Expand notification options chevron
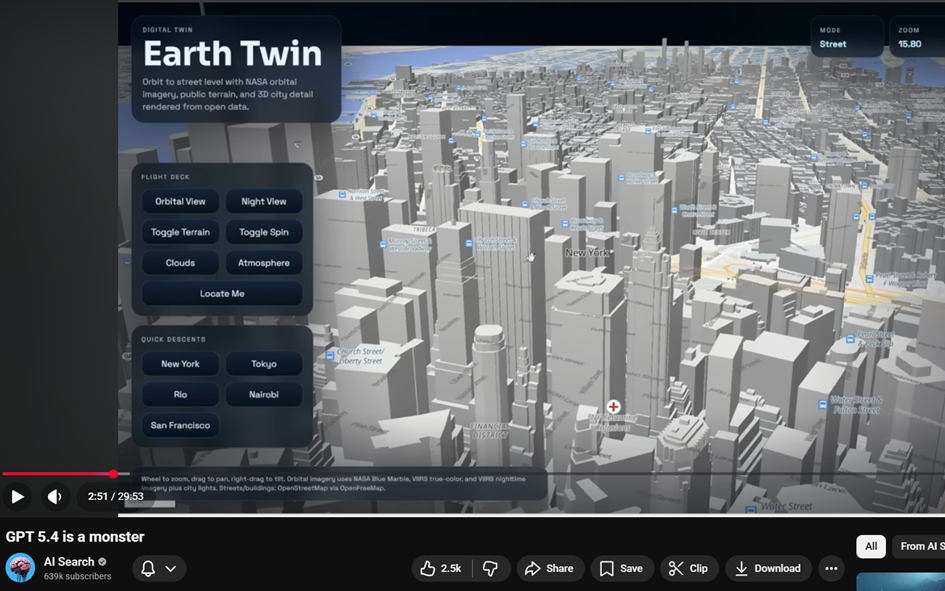945x591 pixels. (171, 568)
